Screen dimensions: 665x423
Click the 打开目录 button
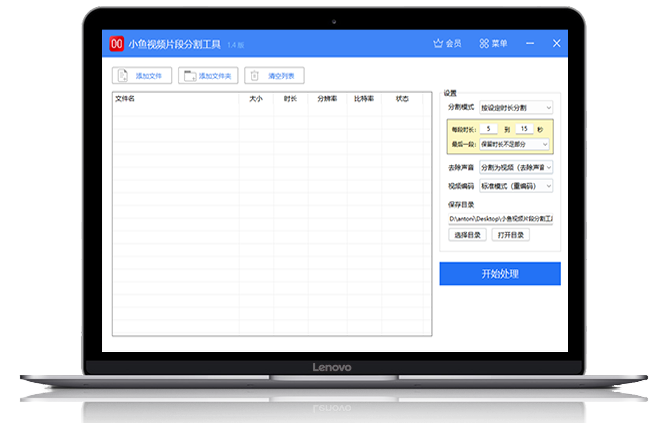pos(510,235)
